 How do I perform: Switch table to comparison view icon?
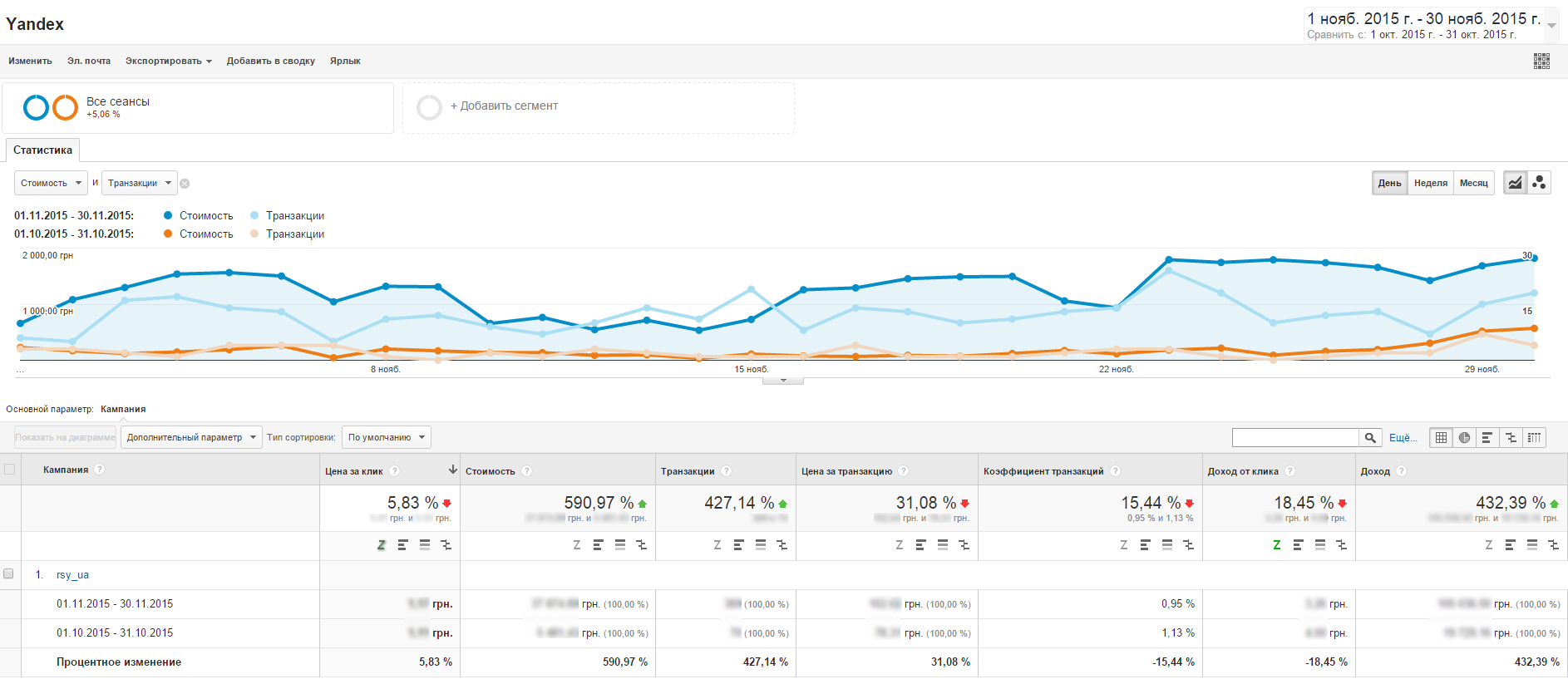click(x=1511, y=437)
